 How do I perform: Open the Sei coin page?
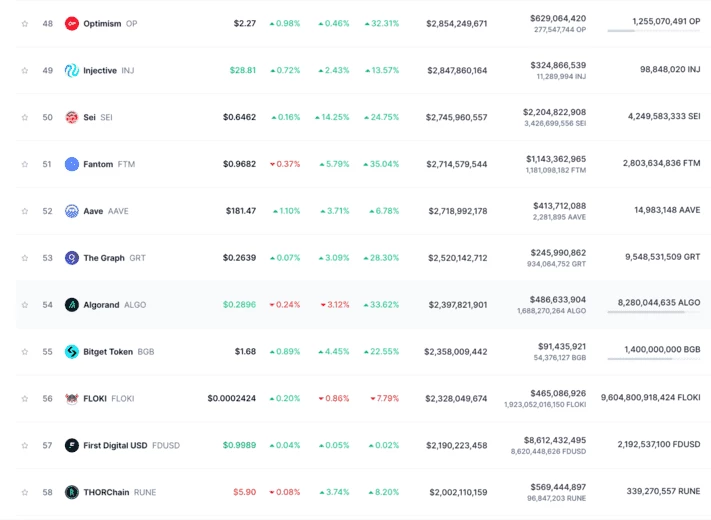click(x=89, y=117)
